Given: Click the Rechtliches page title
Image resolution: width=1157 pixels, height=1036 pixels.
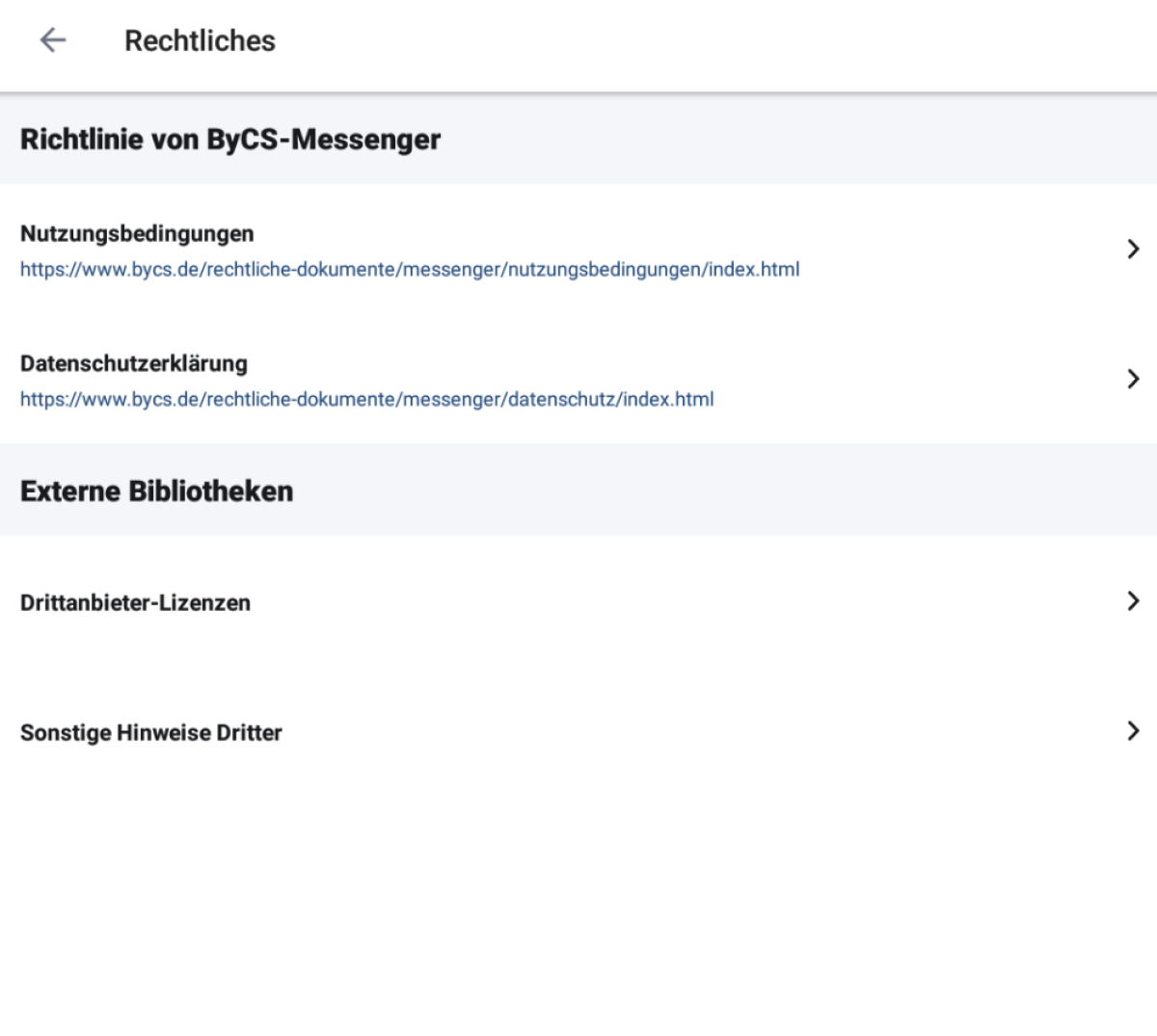Looking at the screenshot, I should click(x=200, y=41).
